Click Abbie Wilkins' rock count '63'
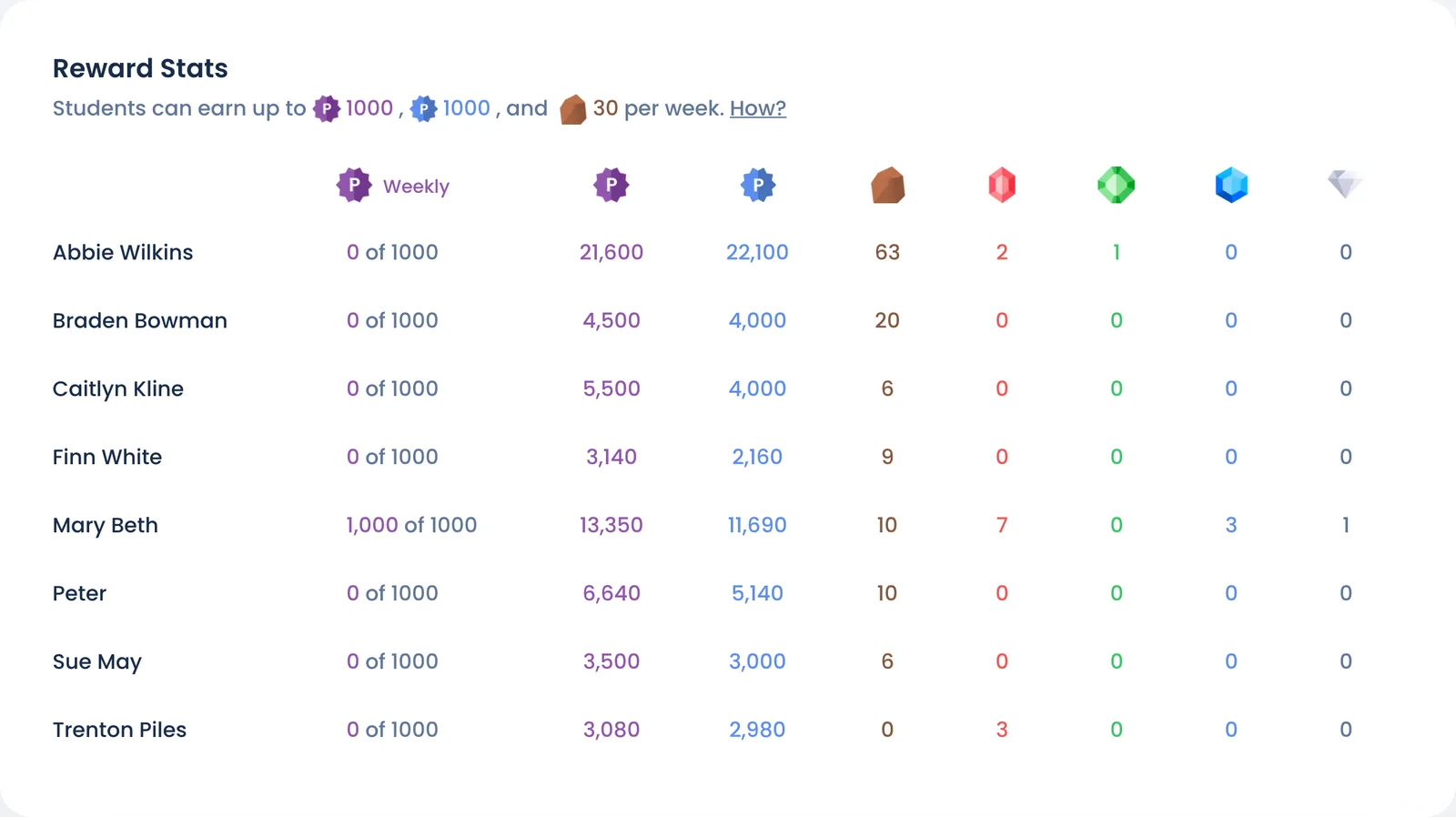1456x817 pixels. (887, 252)
